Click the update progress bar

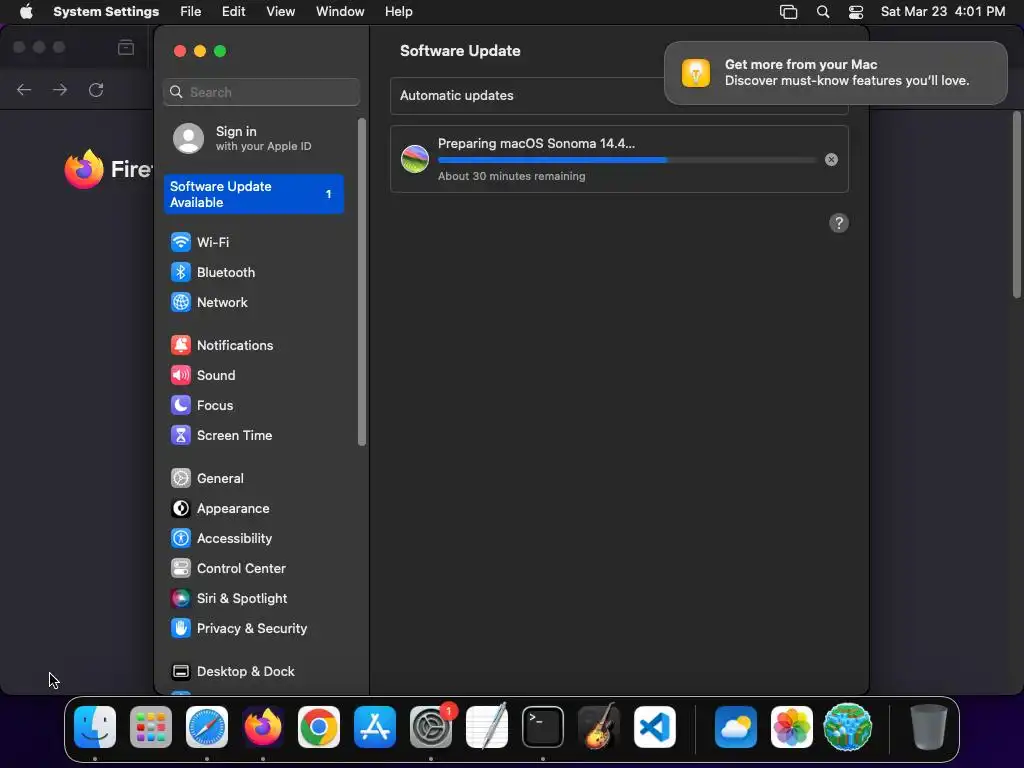[627, 160]
